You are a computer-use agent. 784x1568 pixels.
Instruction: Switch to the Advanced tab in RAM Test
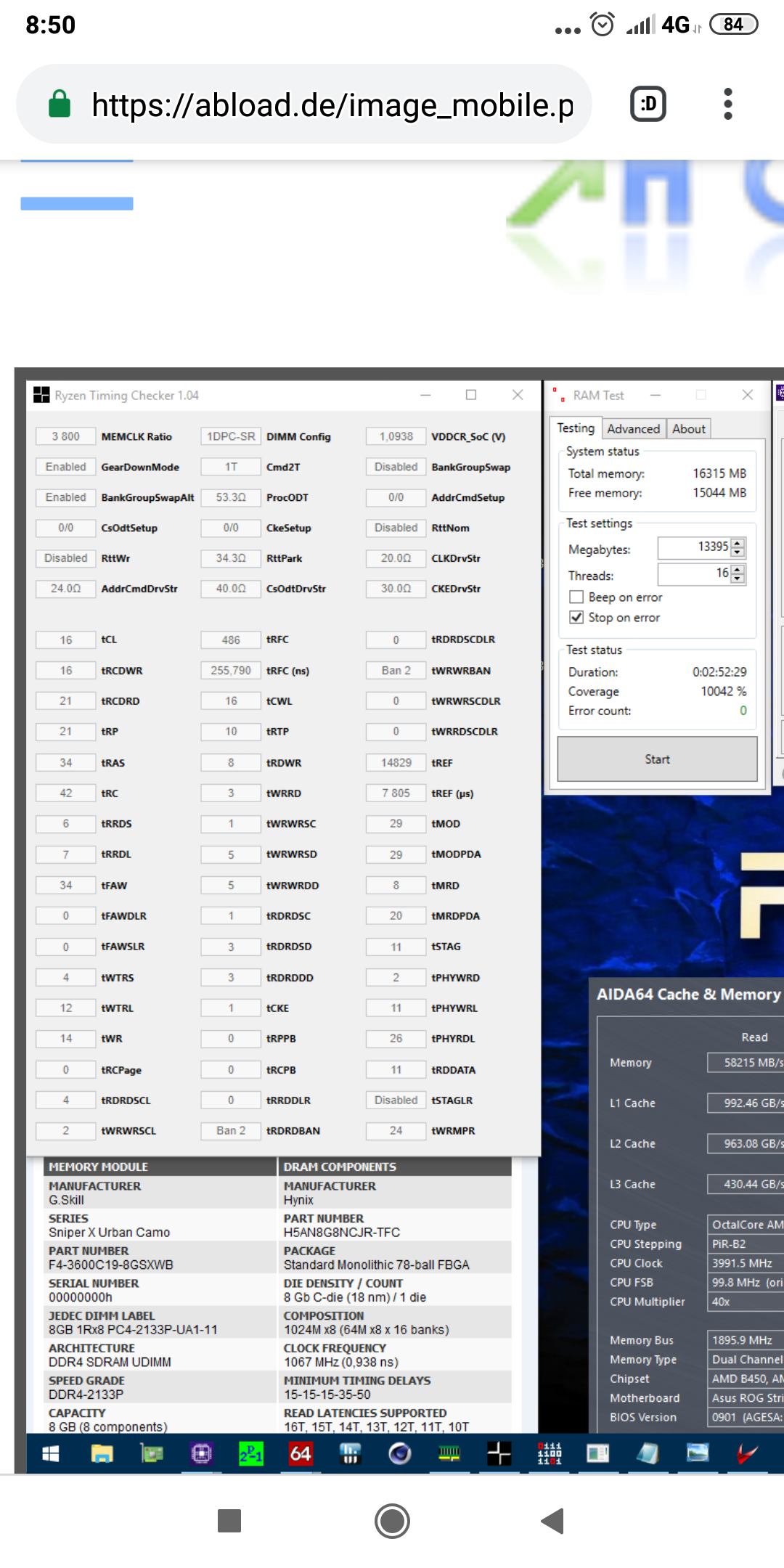(x=634, y=429)
